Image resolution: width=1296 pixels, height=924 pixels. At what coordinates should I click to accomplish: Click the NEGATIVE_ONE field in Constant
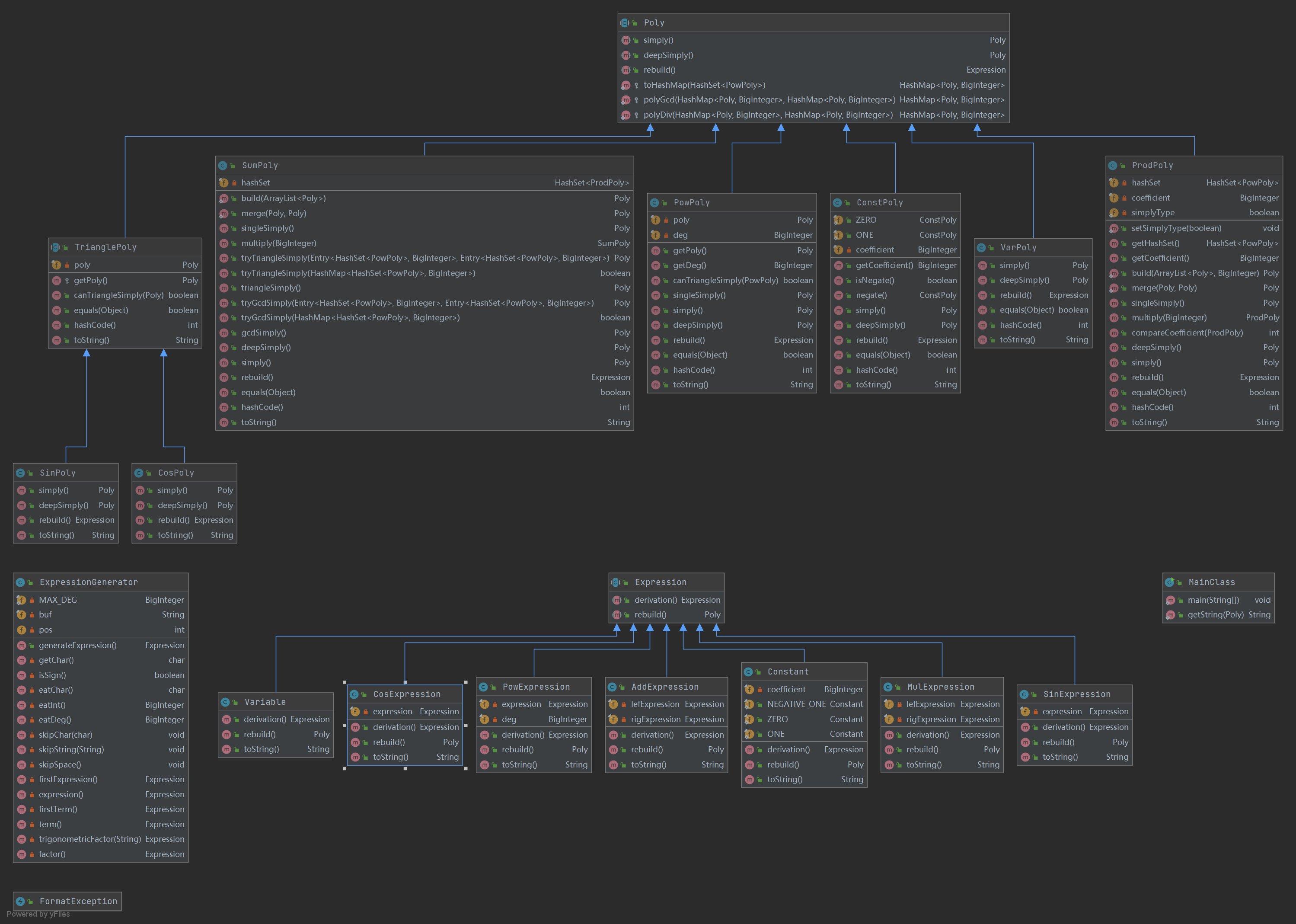(x=796, y=704)
